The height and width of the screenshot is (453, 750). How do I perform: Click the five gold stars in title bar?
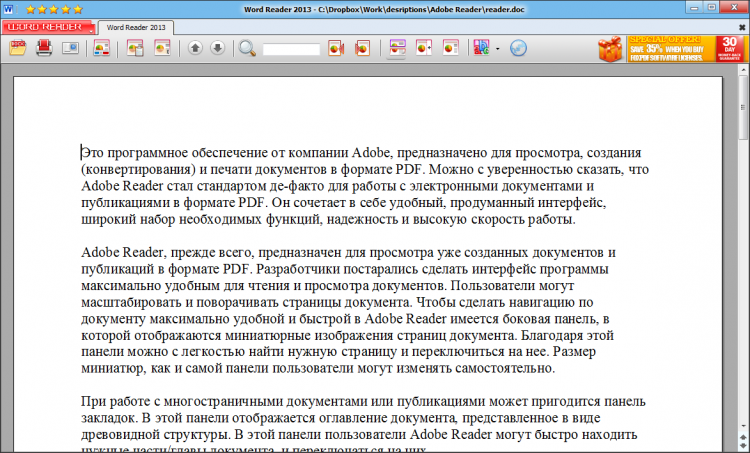tap(55, 9)
